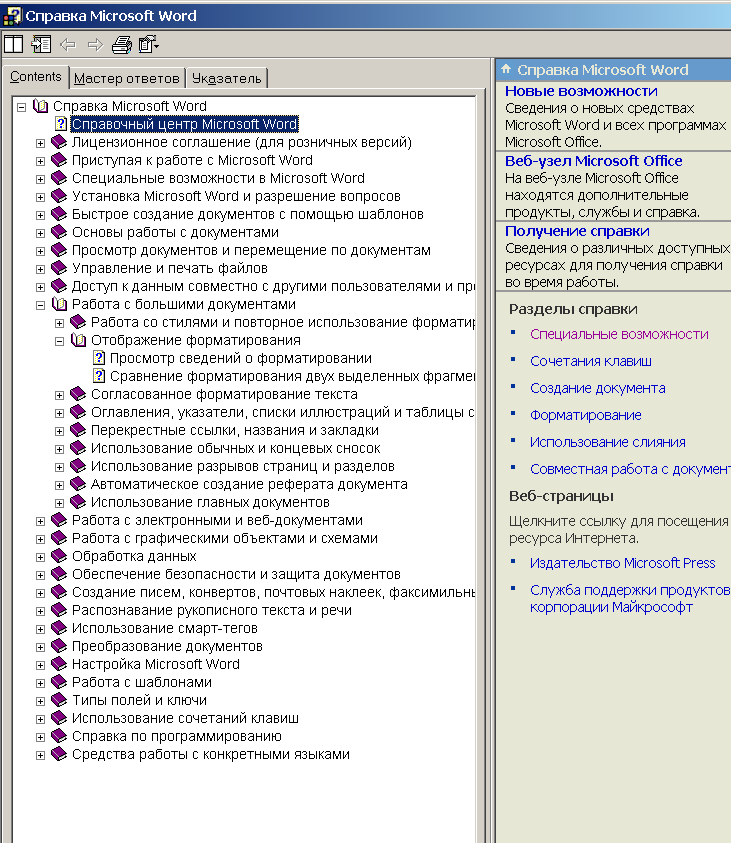Click the page icon beside Сравнение форматирования
Viewport: 731px width, 843px height.
99,376
